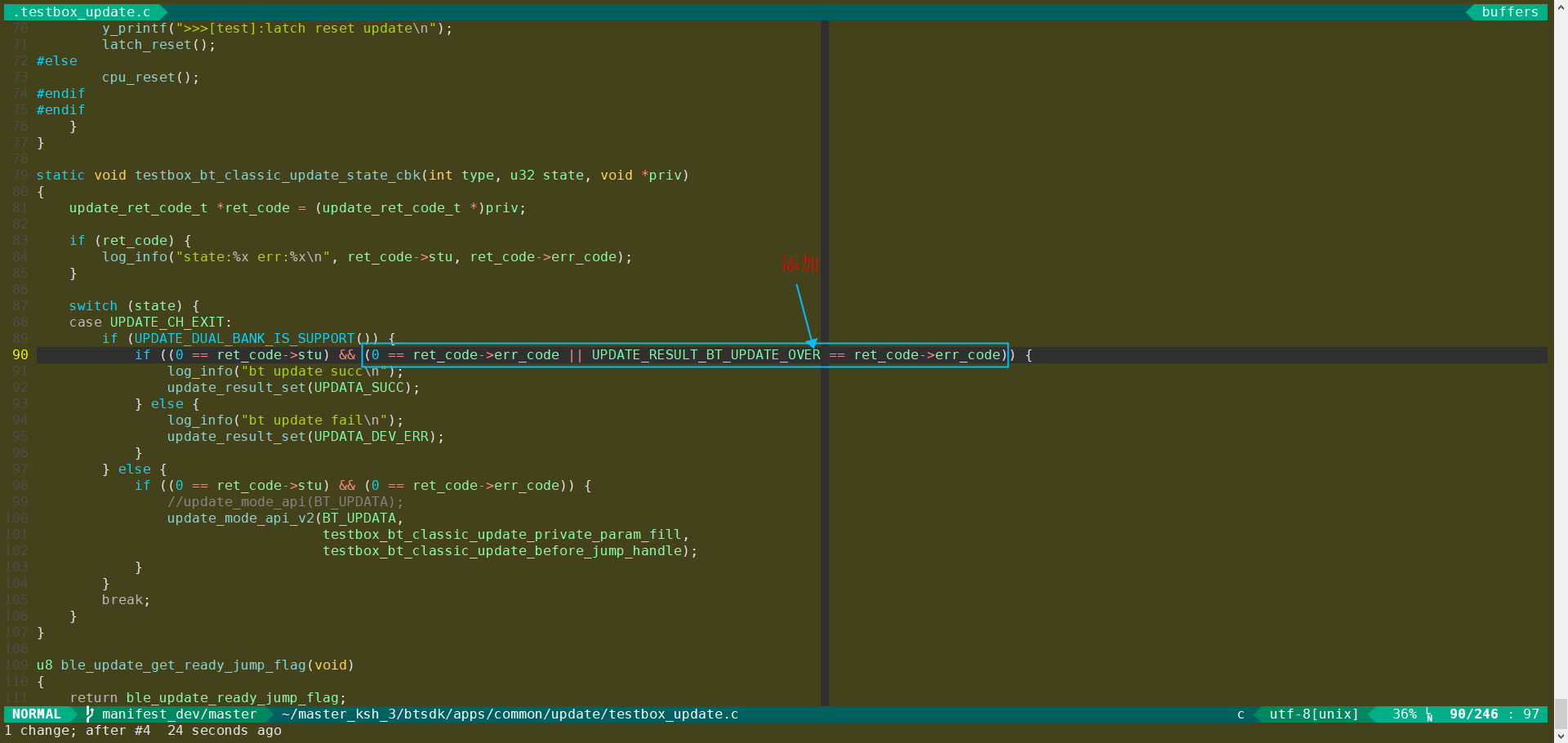This screenshot has width=1568, height=743.
Task: Click the scrollbar up arrow at top right
Action: (x=1561, y=6)
